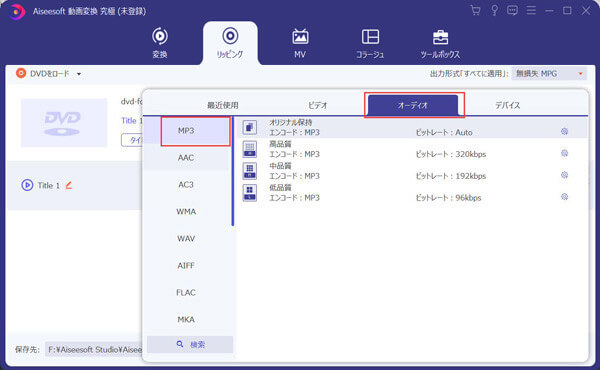Switch to the リッピング tab
Viewport: 600px width, 370px height.
point(230,43)
